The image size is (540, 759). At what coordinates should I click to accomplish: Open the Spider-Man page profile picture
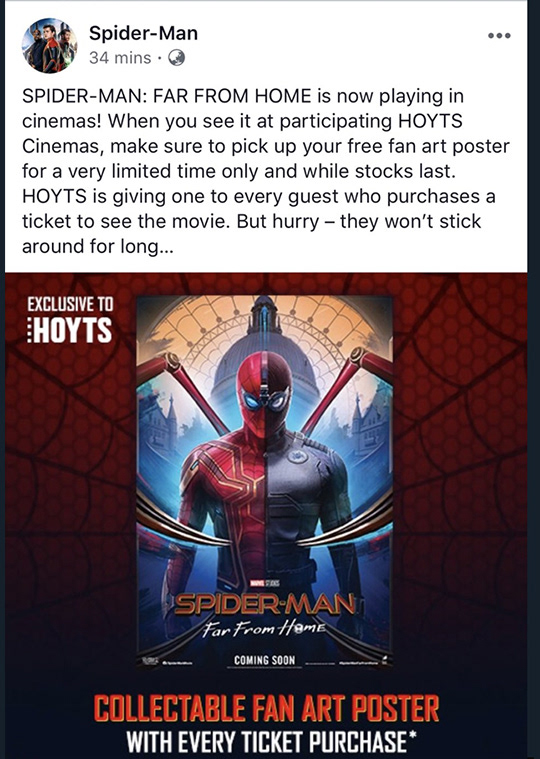[x=49, y=46]
